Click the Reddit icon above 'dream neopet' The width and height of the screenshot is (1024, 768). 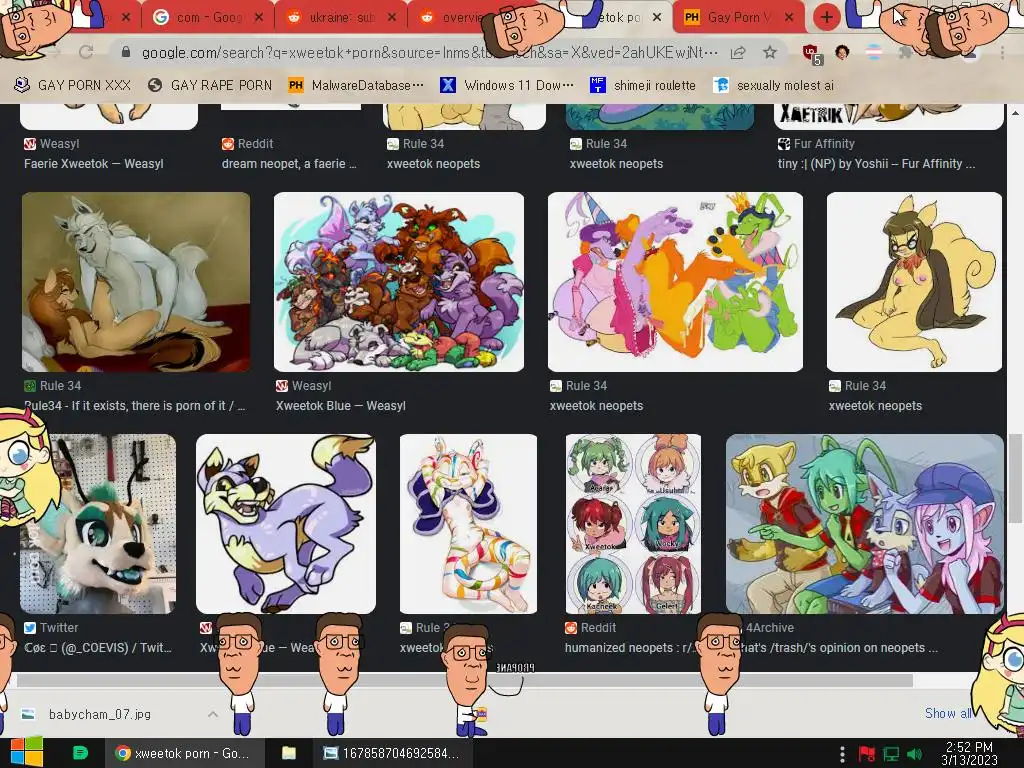tap(227, 144)
